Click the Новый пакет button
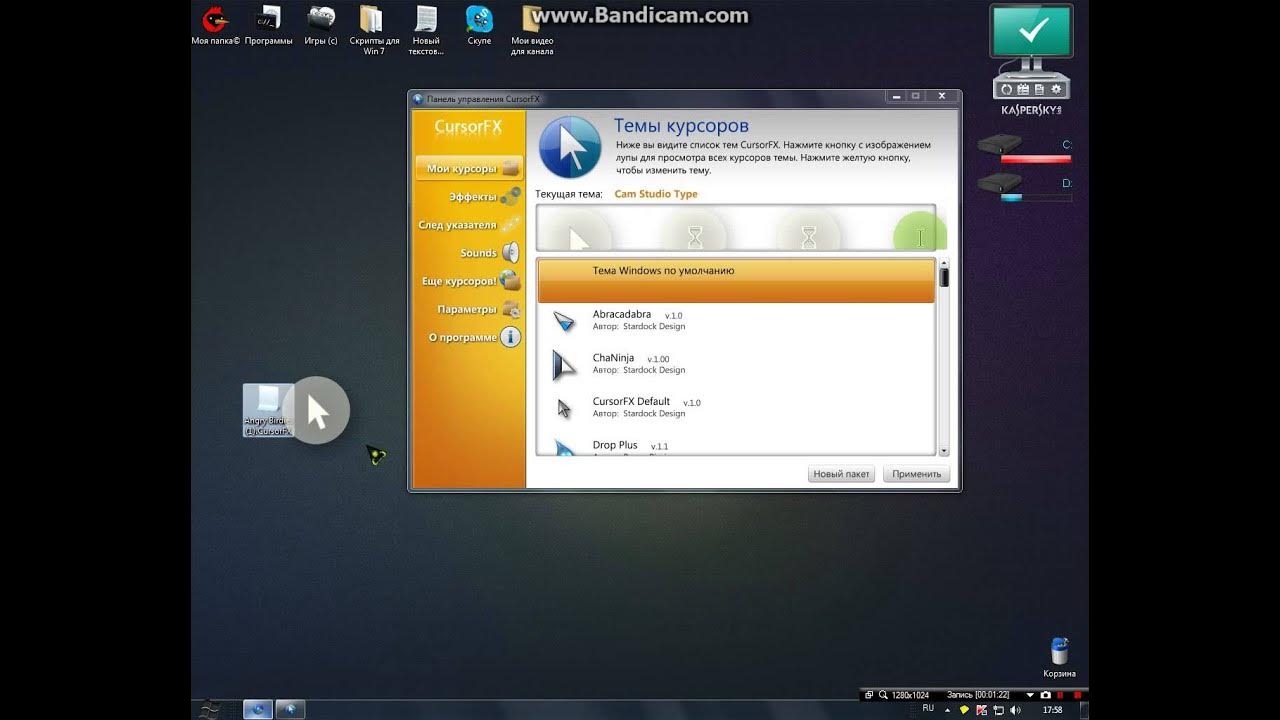This screenshot has height=720, width=1280. click(841, 474)
